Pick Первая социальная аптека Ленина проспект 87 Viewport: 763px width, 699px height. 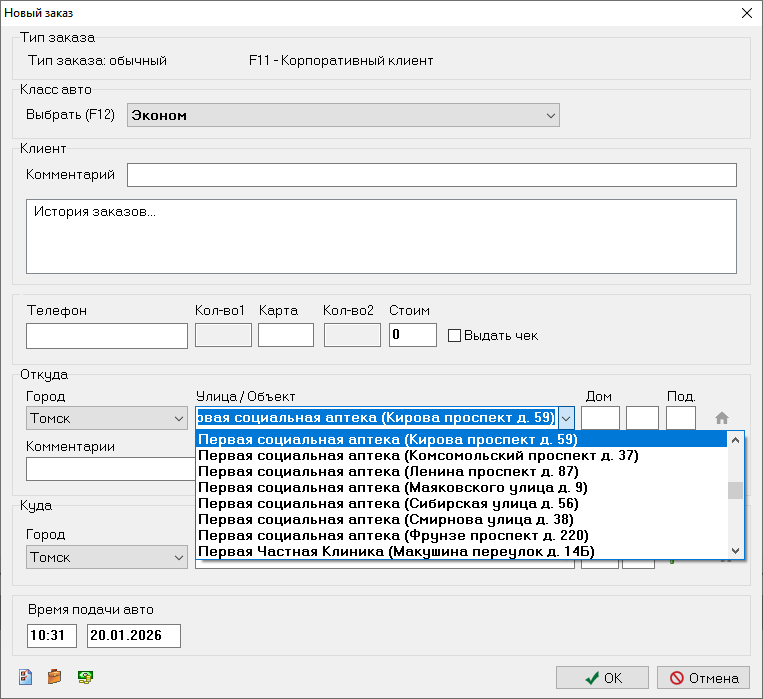coord(389,472)
